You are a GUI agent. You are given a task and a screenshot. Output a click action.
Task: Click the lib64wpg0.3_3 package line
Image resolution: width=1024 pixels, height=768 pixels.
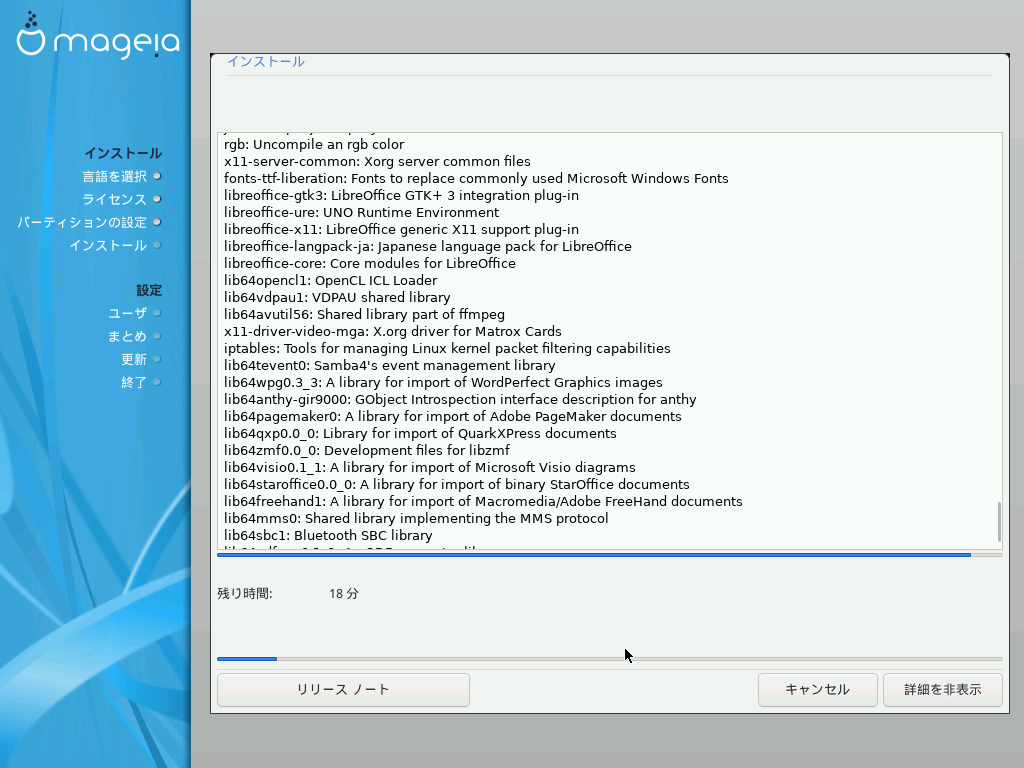coord(443,382)
